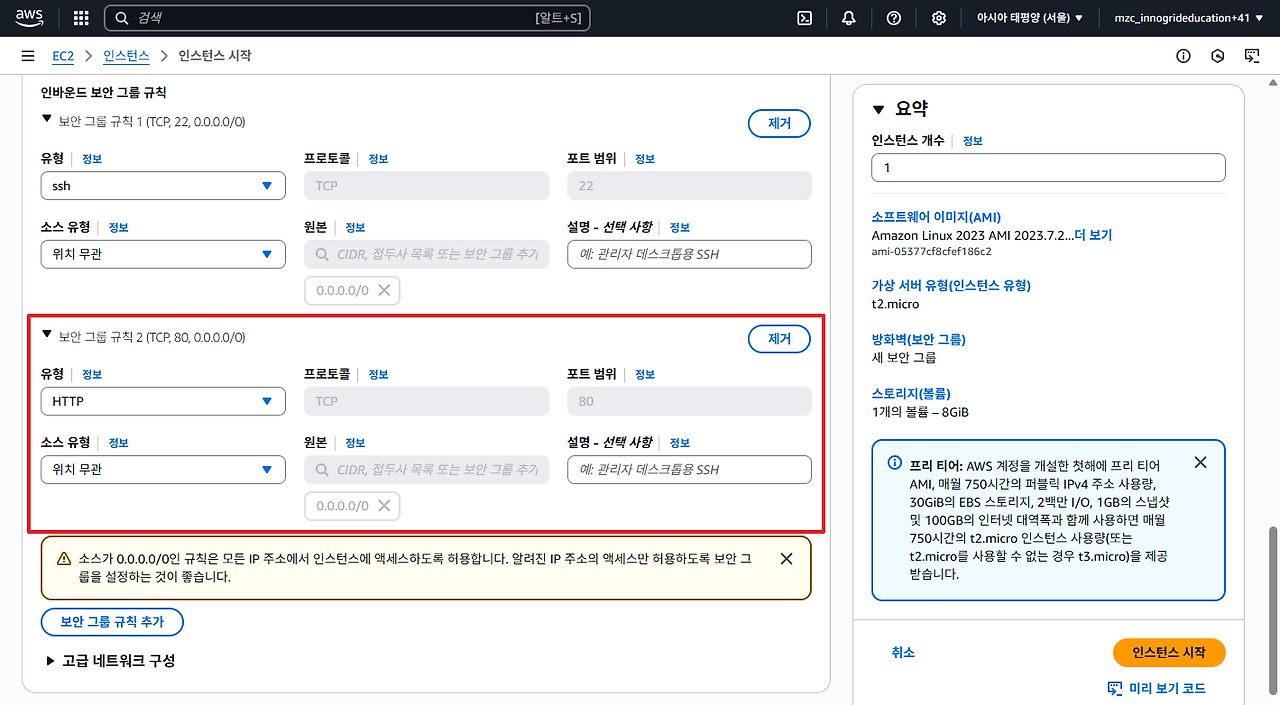Click the disabled TCP protocol field in rule 2
The width and height of the screenshot is (1280, 705).
click(x=426, y=401)
